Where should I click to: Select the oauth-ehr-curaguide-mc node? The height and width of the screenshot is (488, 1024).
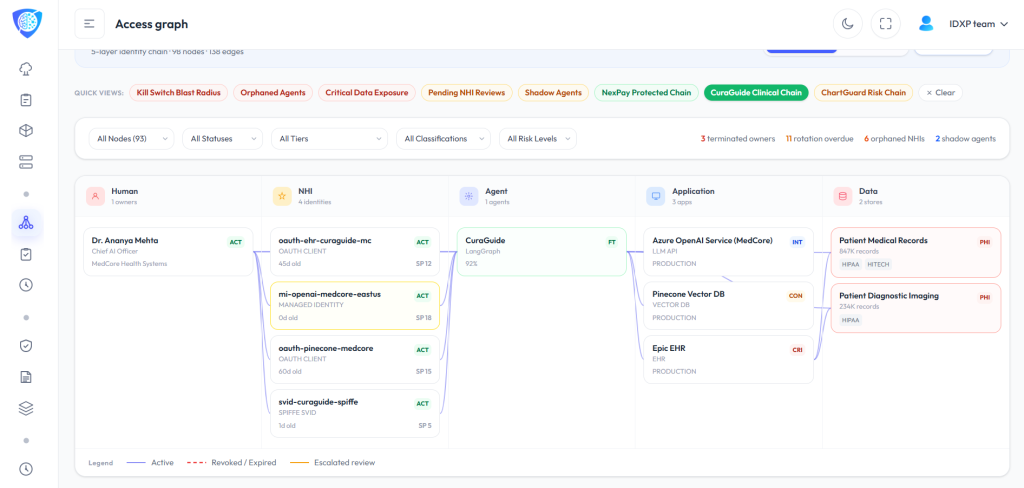pyautogui.click(x=355, y=252)
